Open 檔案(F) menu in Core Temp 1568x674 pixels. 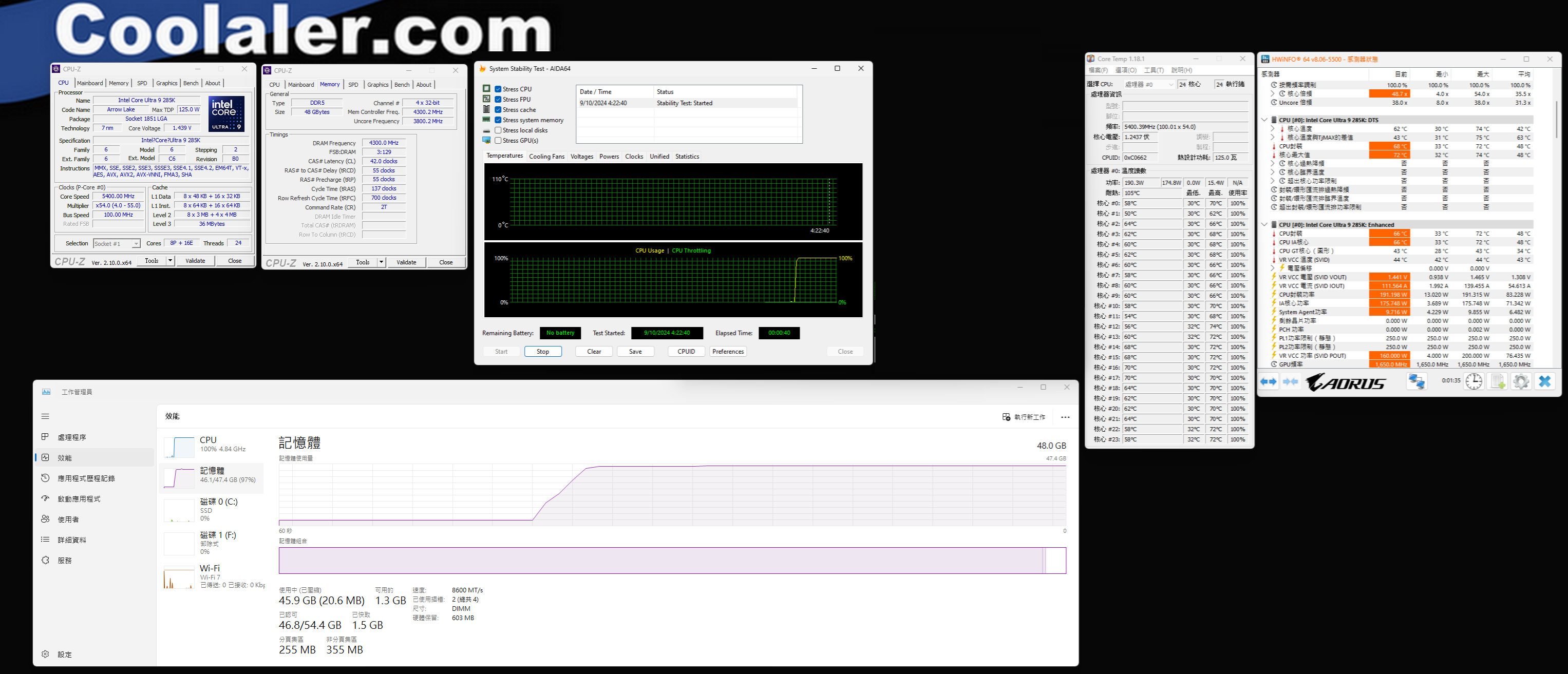[x=1098, y=70]
